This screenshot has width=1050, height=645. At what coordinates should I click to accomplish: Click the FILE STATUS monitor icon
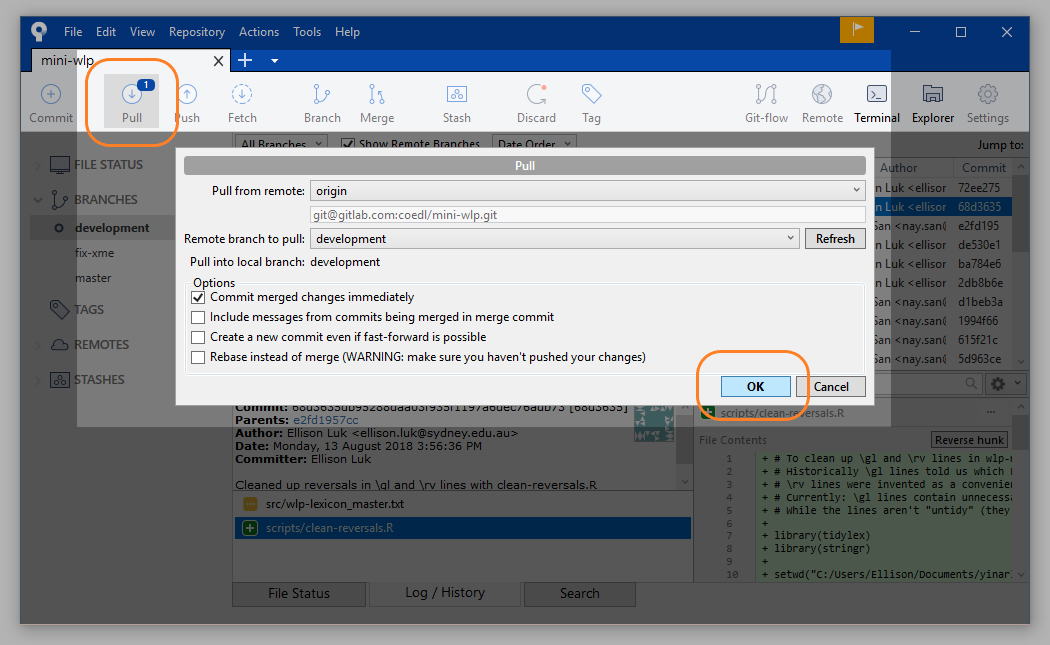pyautogui.click(x=60, y=165)
